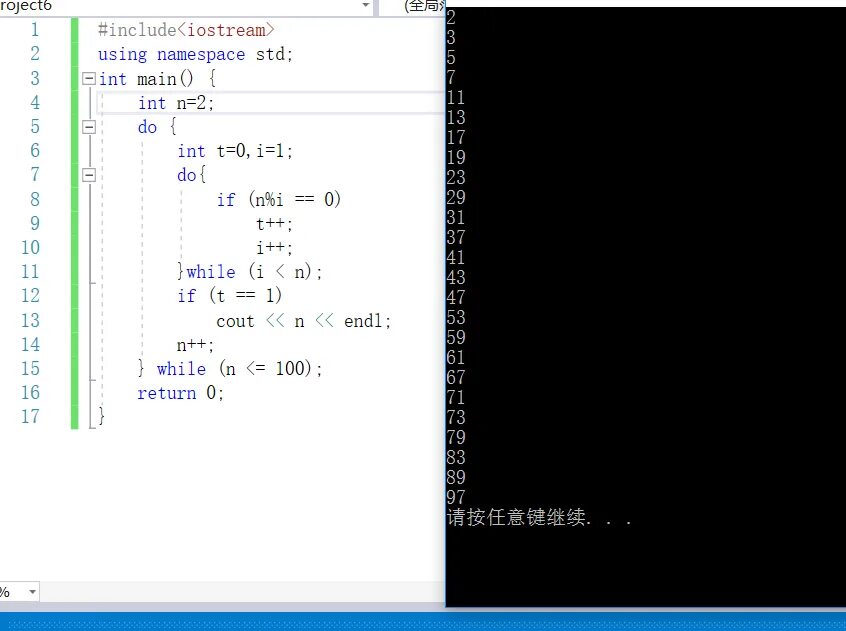Click the 'cout << n << endl;' line
Viewport: 846px width, 631px height.
(303, 321)
